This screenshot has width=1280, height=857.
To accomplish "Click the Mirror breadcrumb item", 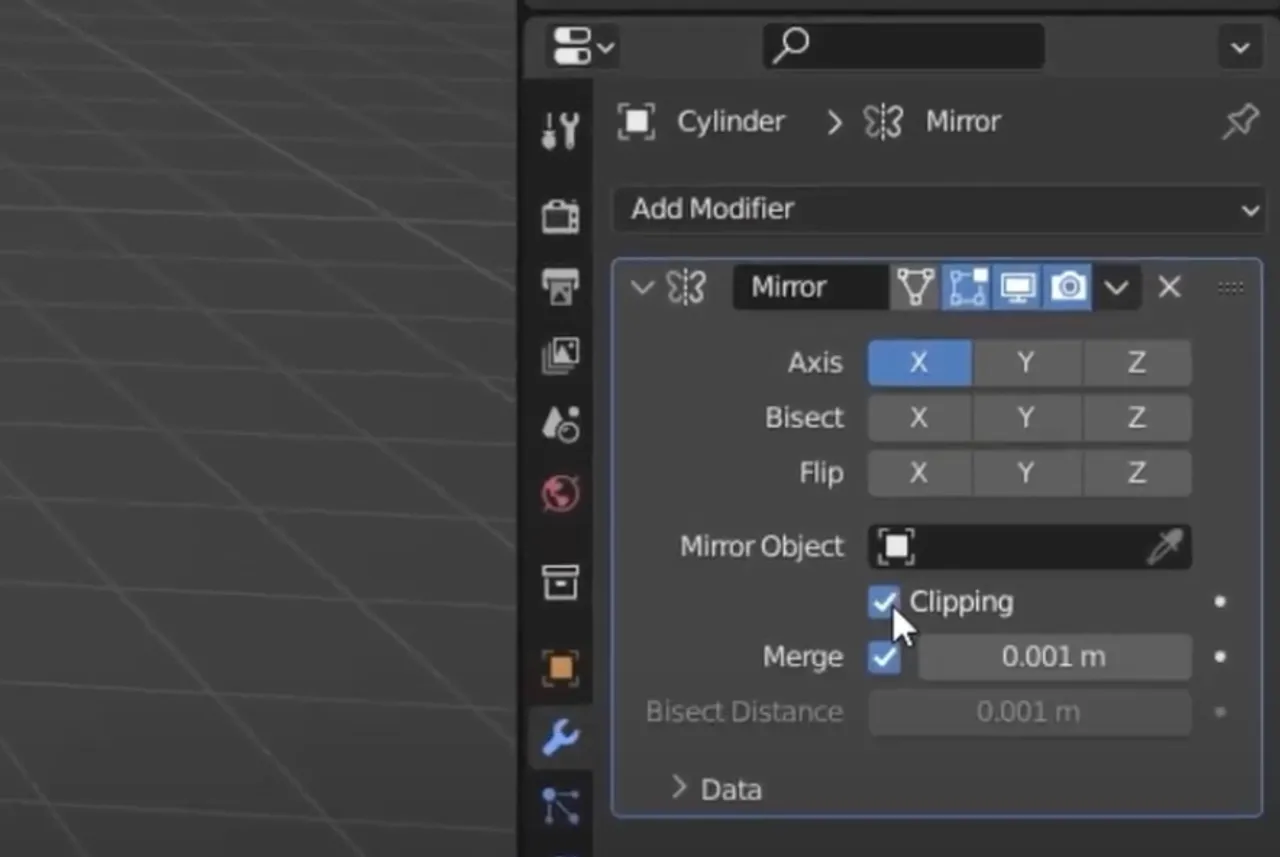I will (x=962, y=121).
